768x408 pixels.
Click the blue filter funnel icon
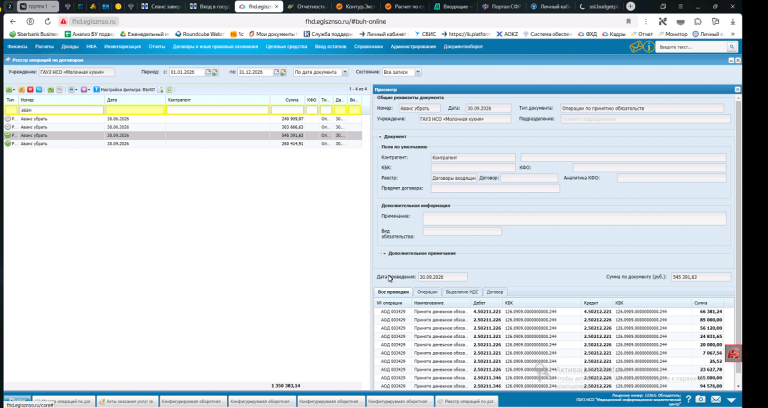click(x=96, y=90)
